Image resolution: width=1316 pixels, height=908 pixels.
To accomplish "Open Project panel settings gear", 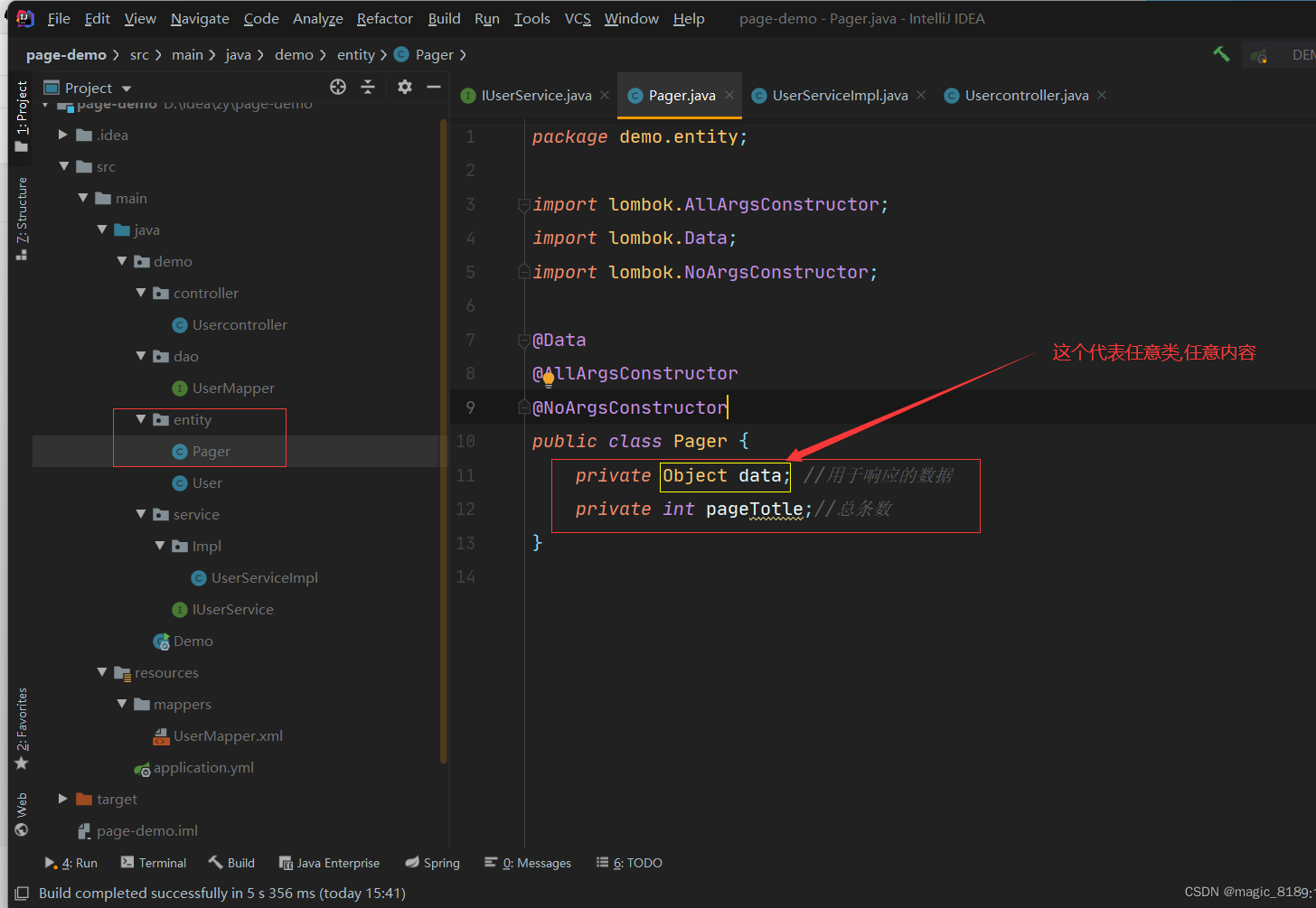I will (405, 87).
